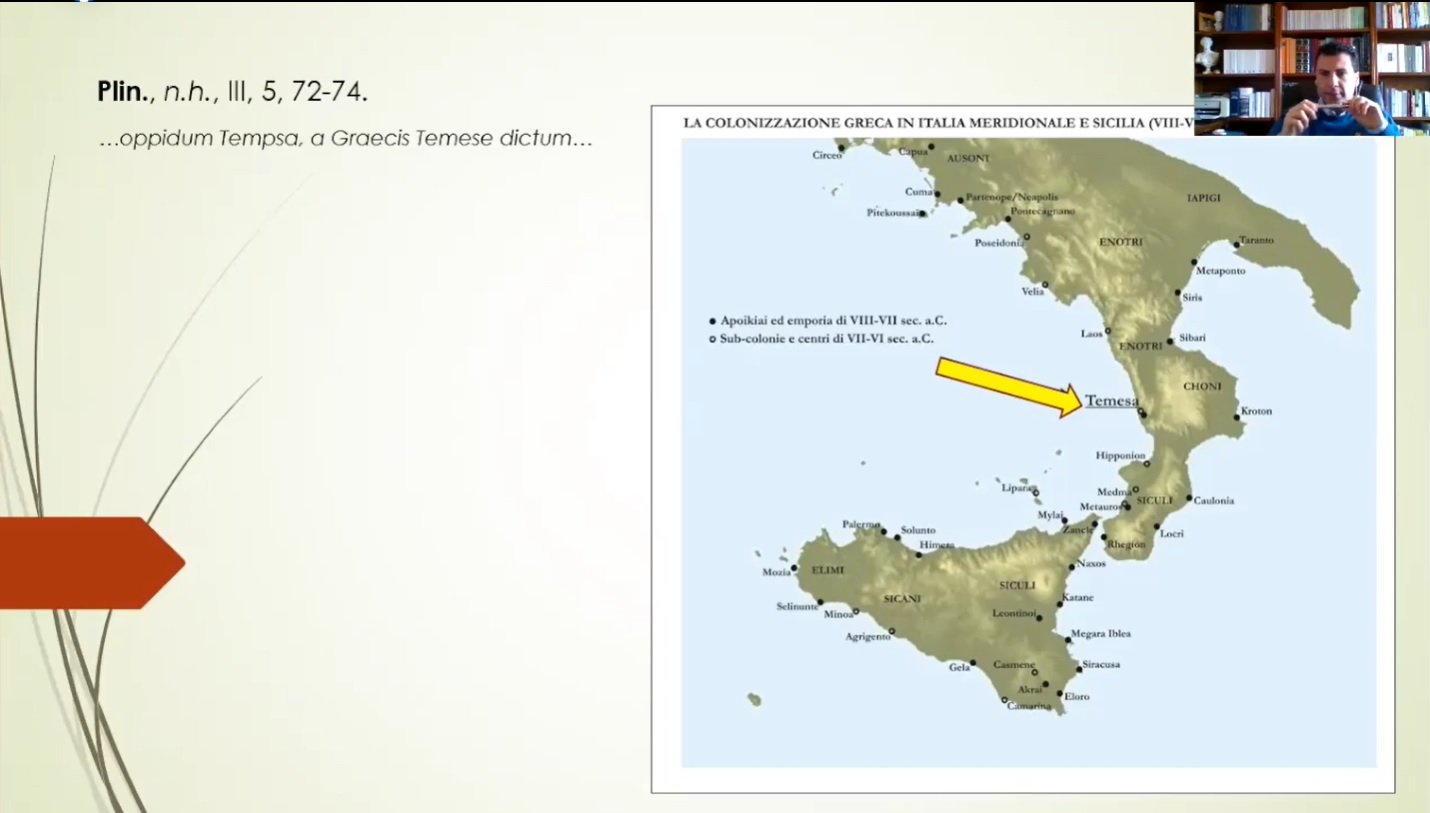The height and width of the screenshot is (813, 1430).
Task: Click the underlined Temesa label
Action: [x=1111, y=401]
